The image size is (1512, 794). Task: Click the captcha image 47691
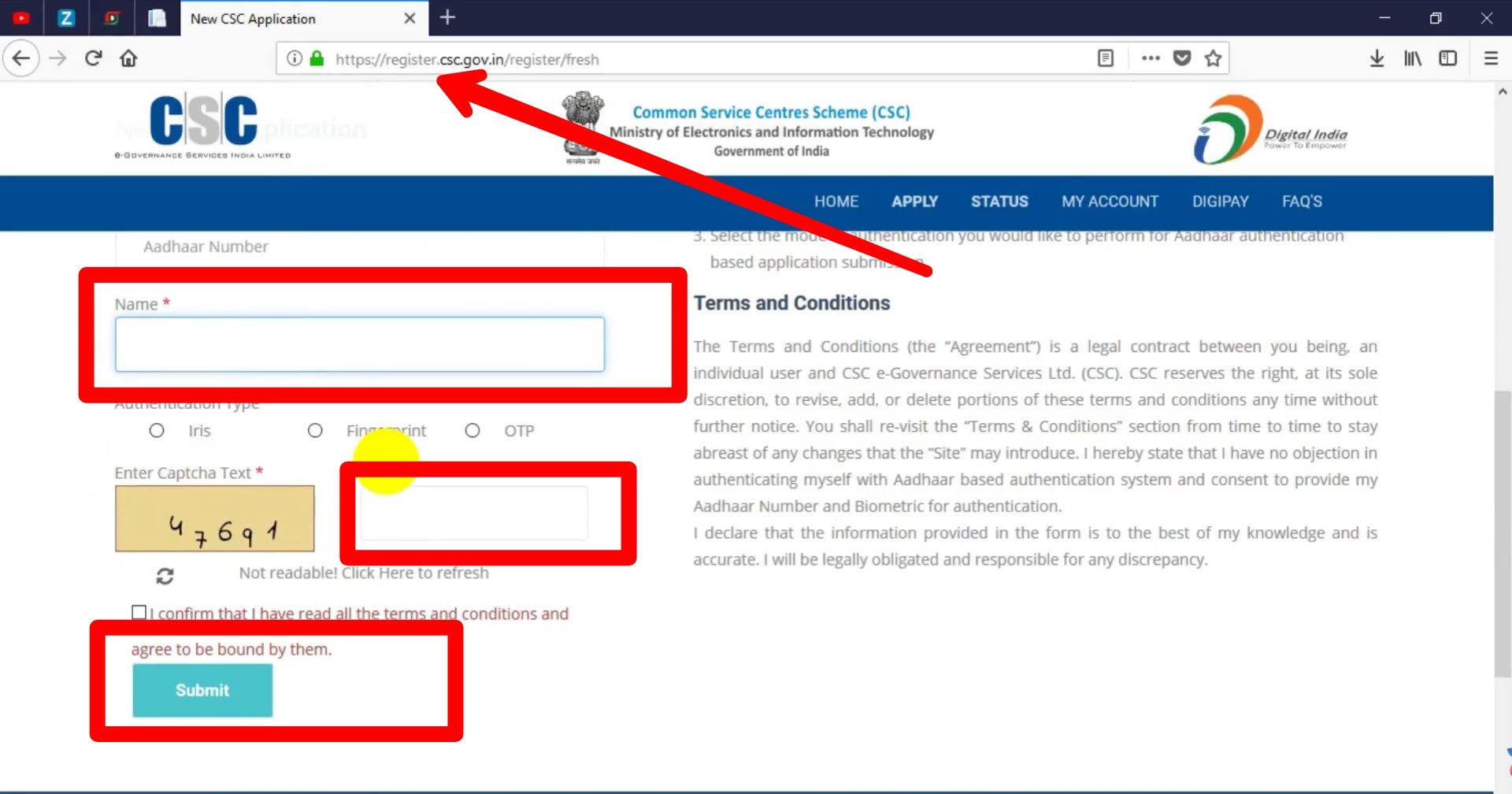point(215,518)
